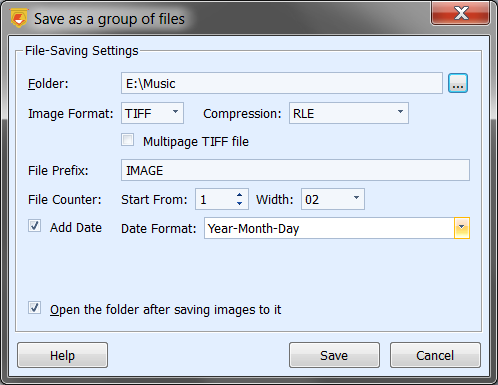The height and width of the screenshot is (385, 498).
Task: Expand the Width 02 dropdown
Action: point(333,199)
